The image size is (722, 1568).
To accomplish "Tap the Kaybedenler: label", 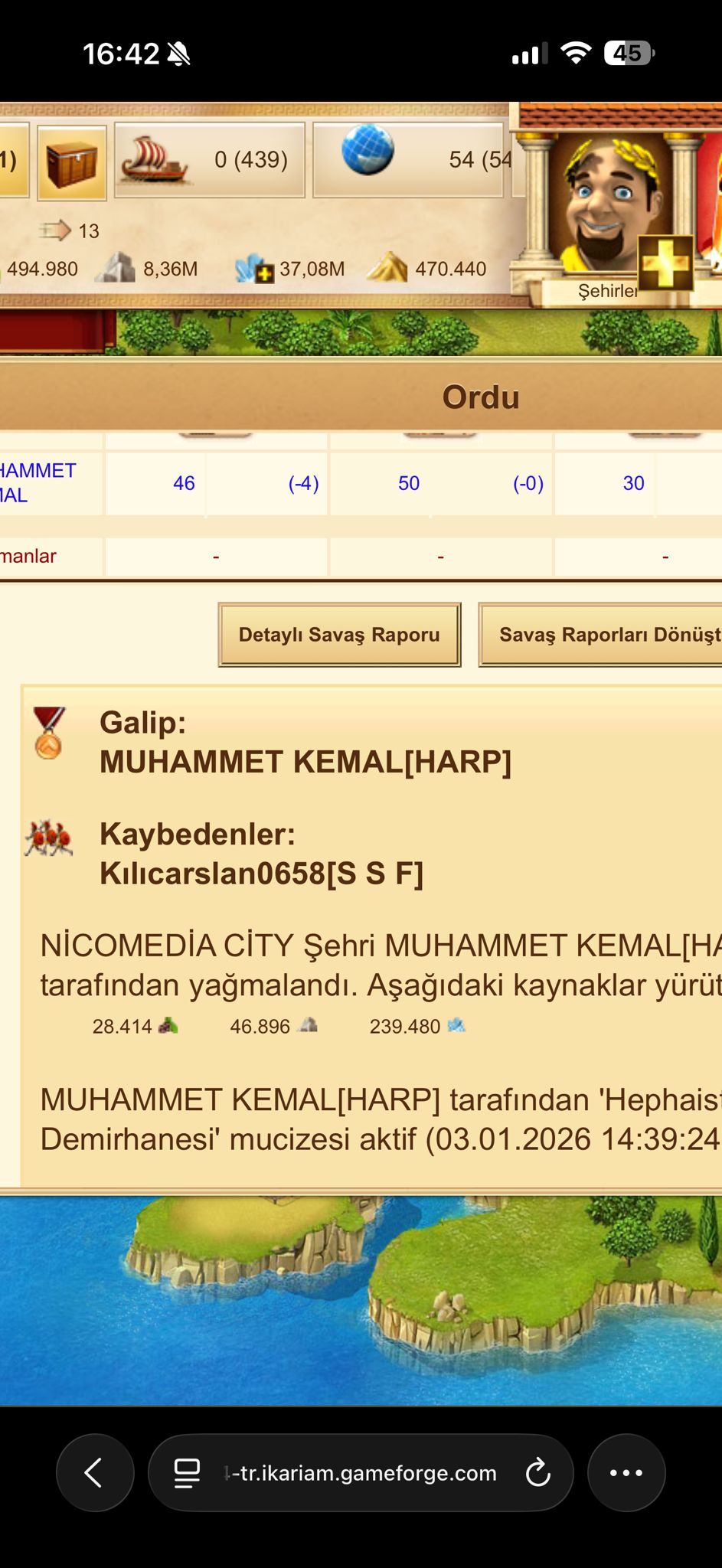I will coord(198,834).
